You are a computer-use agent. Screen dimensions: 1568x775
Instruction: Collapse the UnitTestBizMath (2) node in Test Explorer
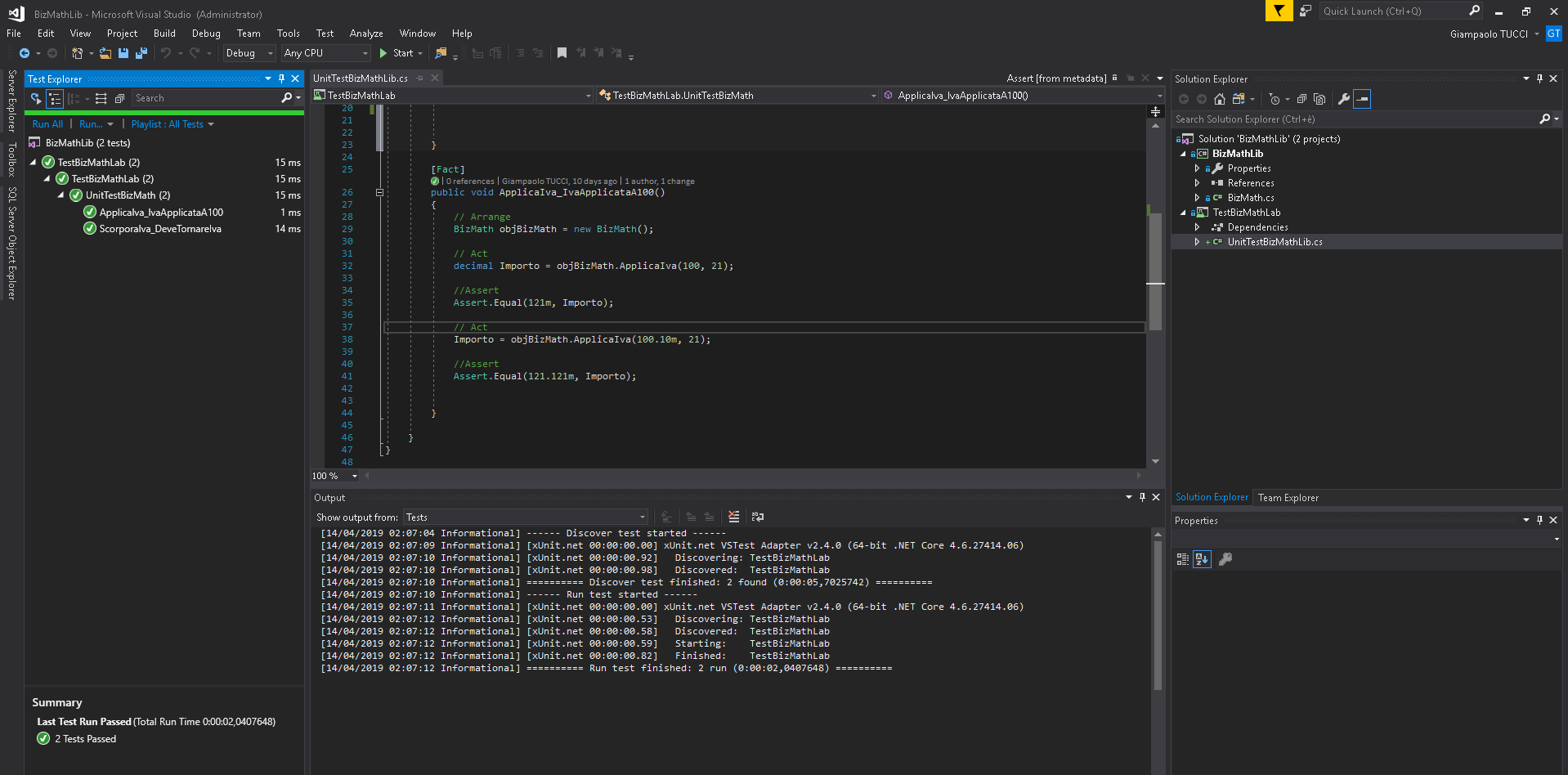pyautogui.click(x=61, y=195)
